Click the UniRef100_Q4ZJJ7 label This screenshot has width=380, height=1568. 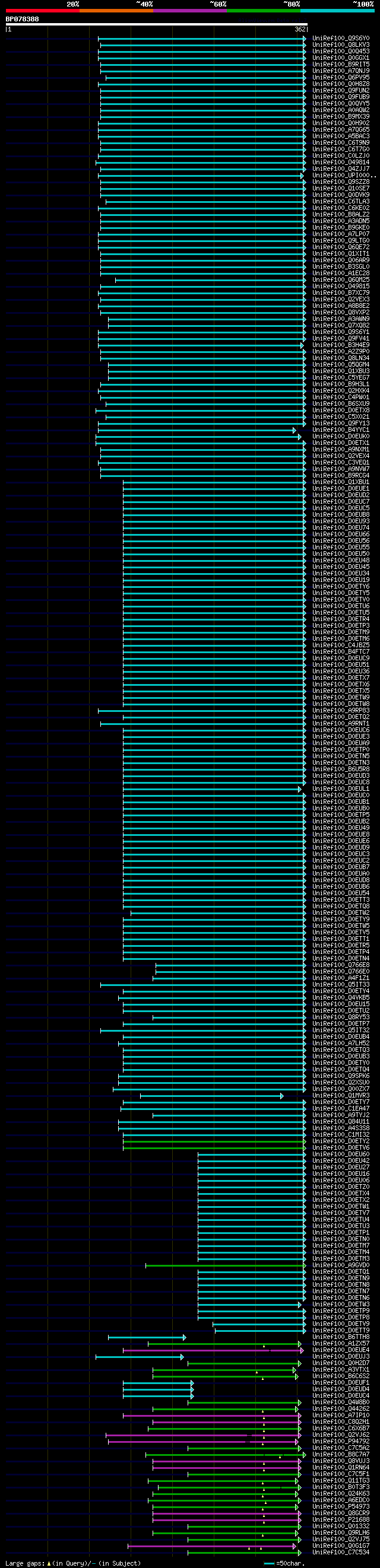pyautogui.click(x=341, y=169)
